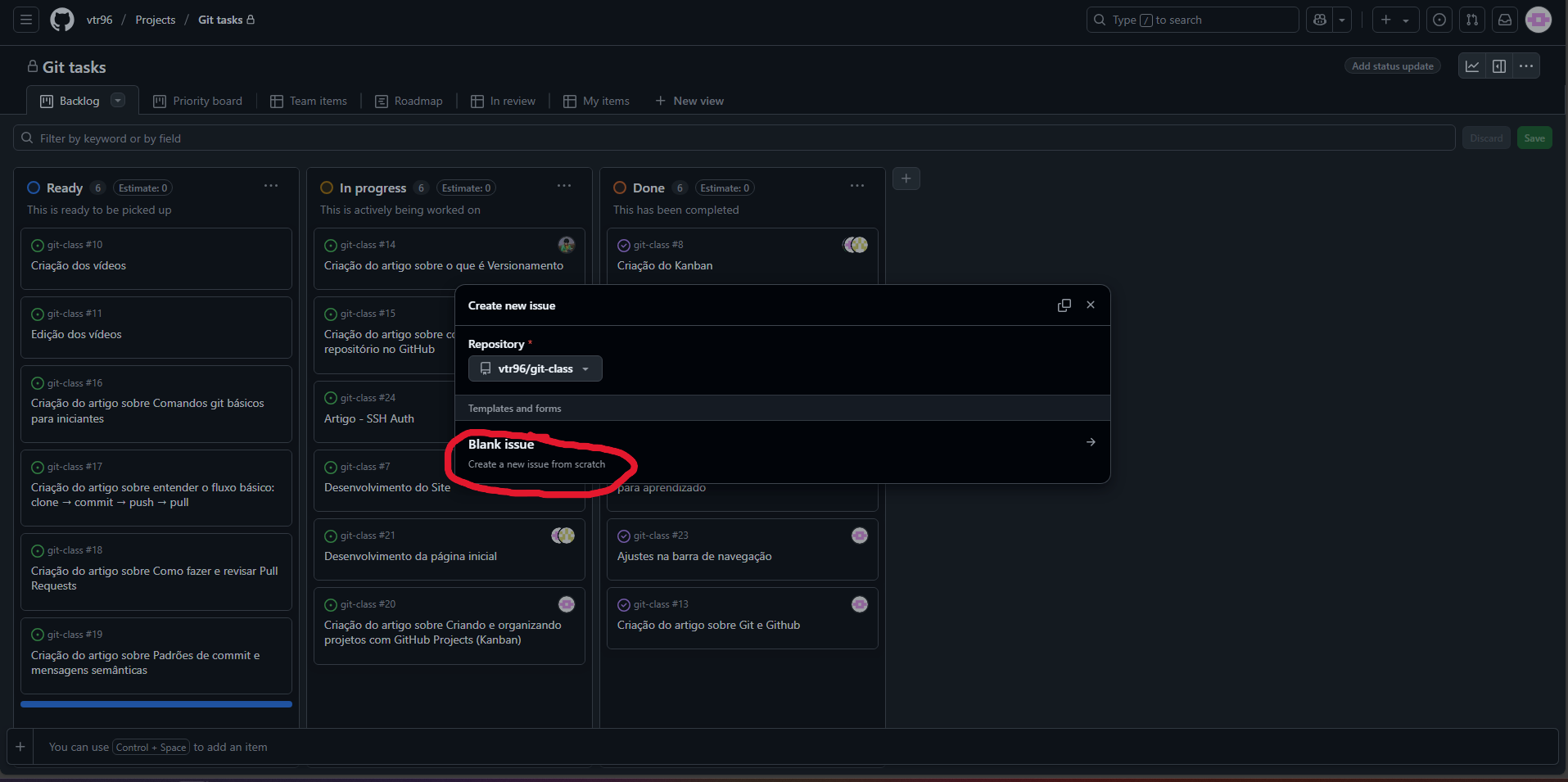Open user profile avatar menu

(x=1539, y=20)
